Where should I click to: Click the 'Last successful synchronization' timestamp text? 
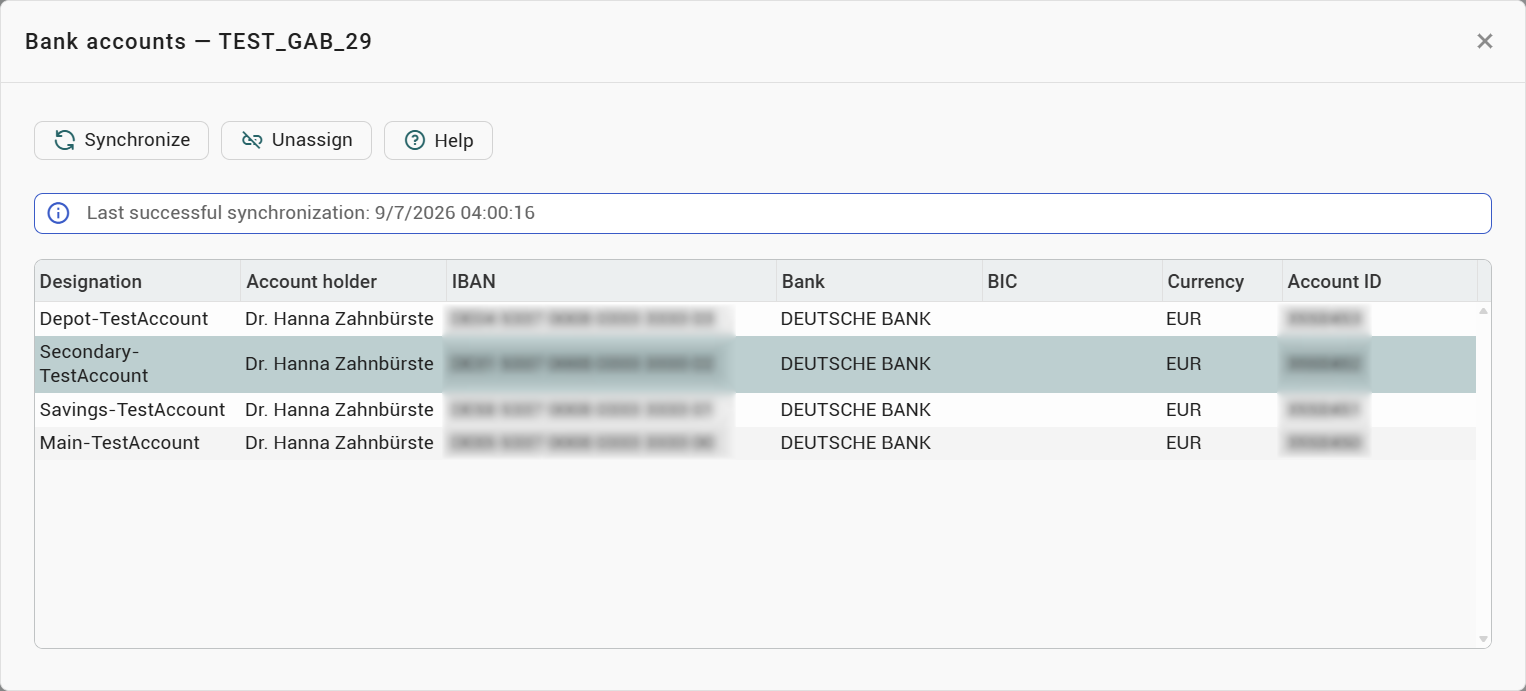(311, 213)
